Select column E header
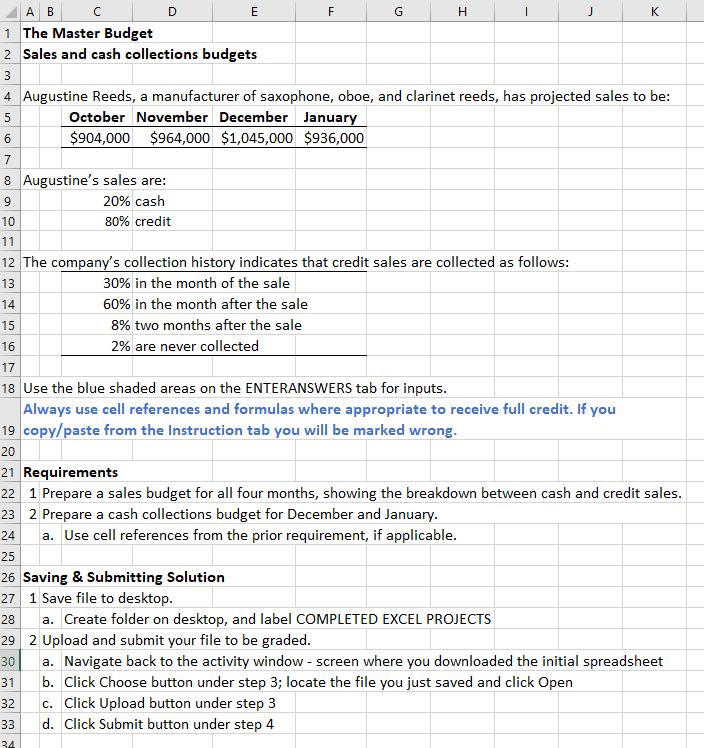 pos(254,11)
